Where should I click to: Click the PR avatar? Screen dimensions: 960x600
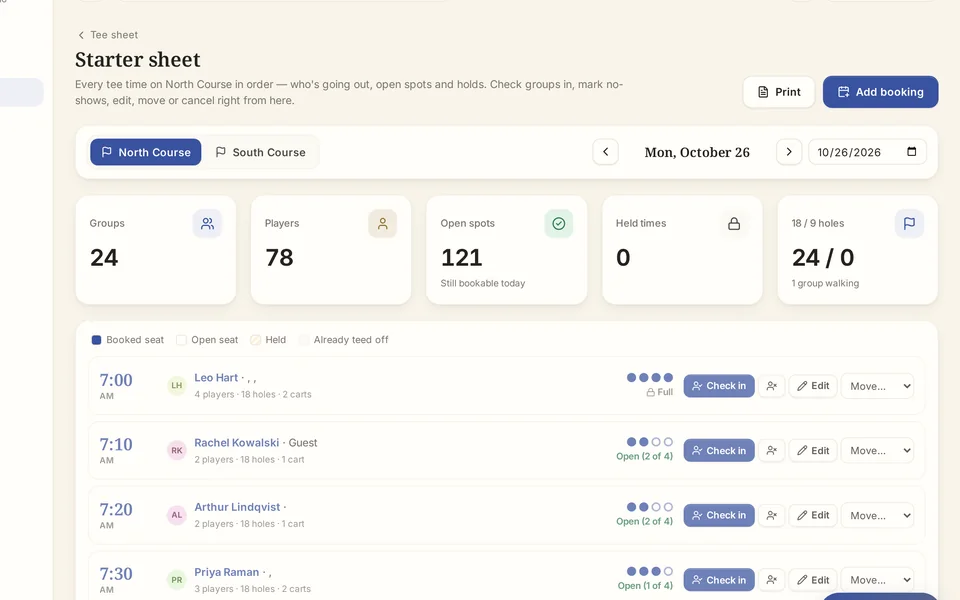click(176, 580)
